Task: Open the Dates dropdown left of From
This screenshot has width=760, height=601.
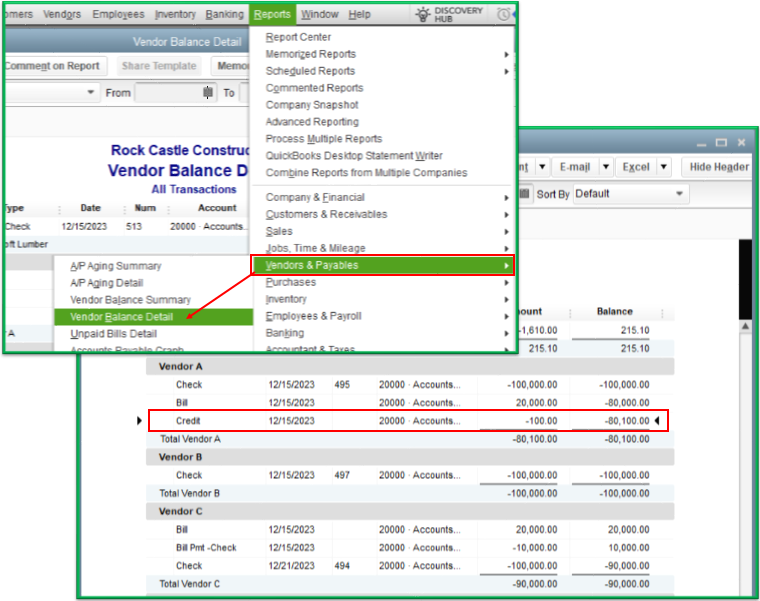Action: 51,92
